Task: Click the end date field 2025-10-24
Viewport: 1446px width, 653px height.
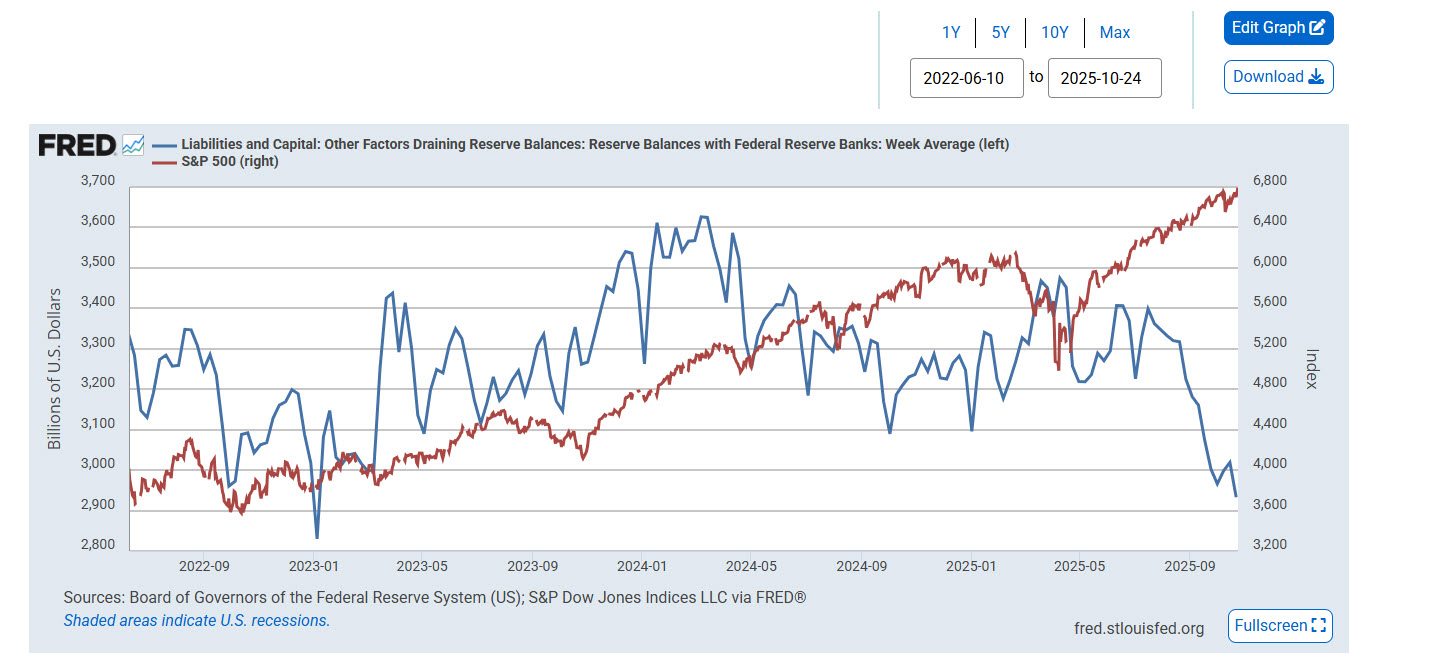Action: (x=1104, y=77)
